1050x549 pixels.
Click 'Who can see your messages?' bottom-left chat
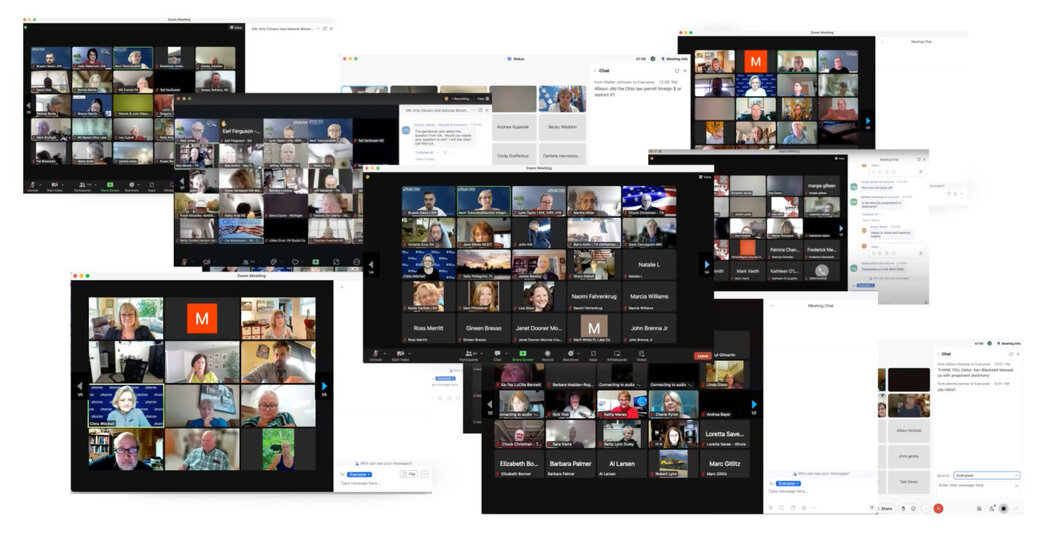386,463
